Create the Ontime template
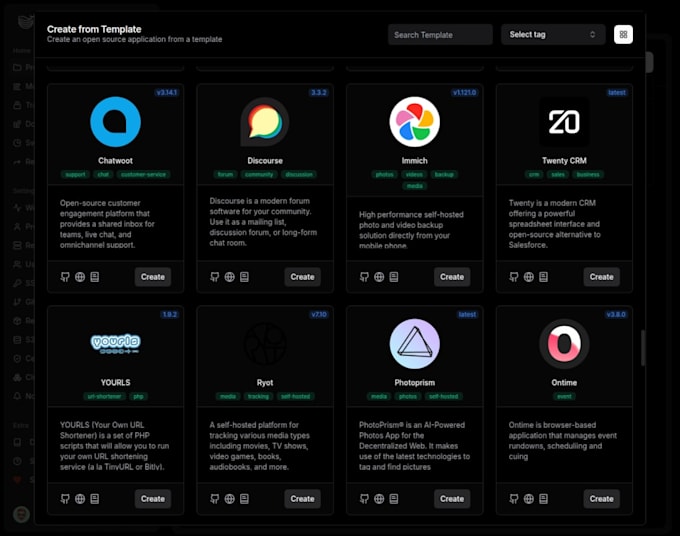 point(602,499)
